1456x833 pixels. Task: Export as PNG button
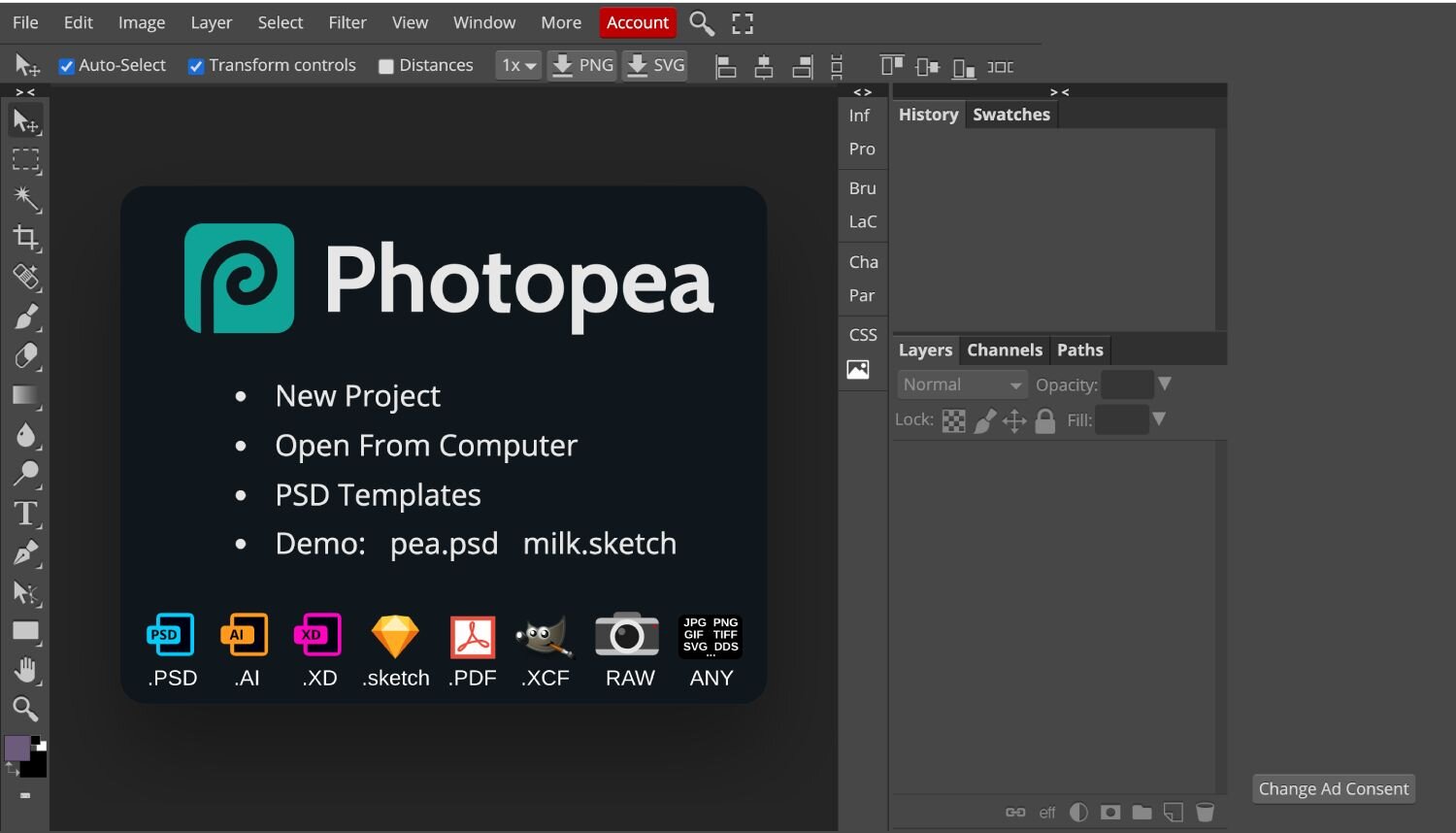582,65
